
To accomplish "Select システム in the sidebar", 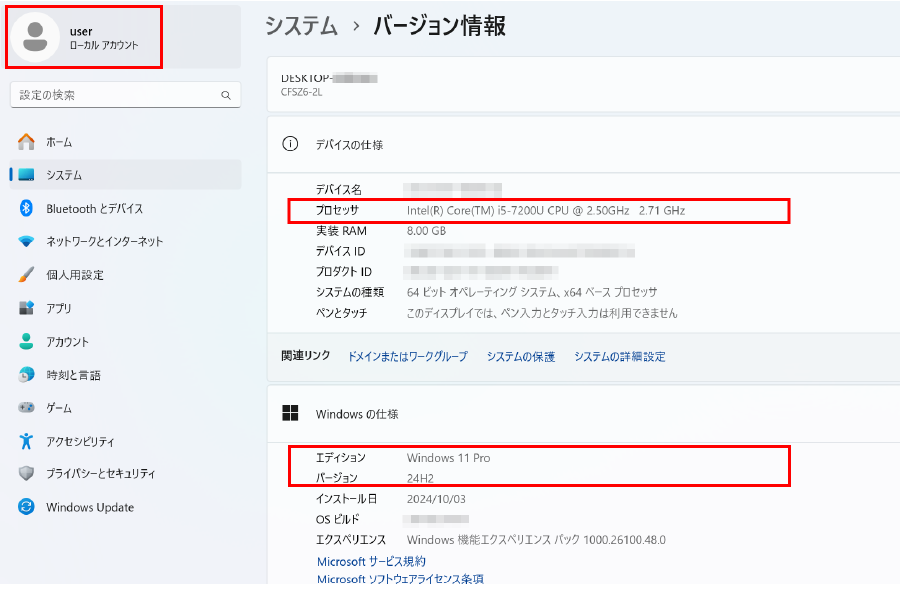I will click(x=126, y=175).
